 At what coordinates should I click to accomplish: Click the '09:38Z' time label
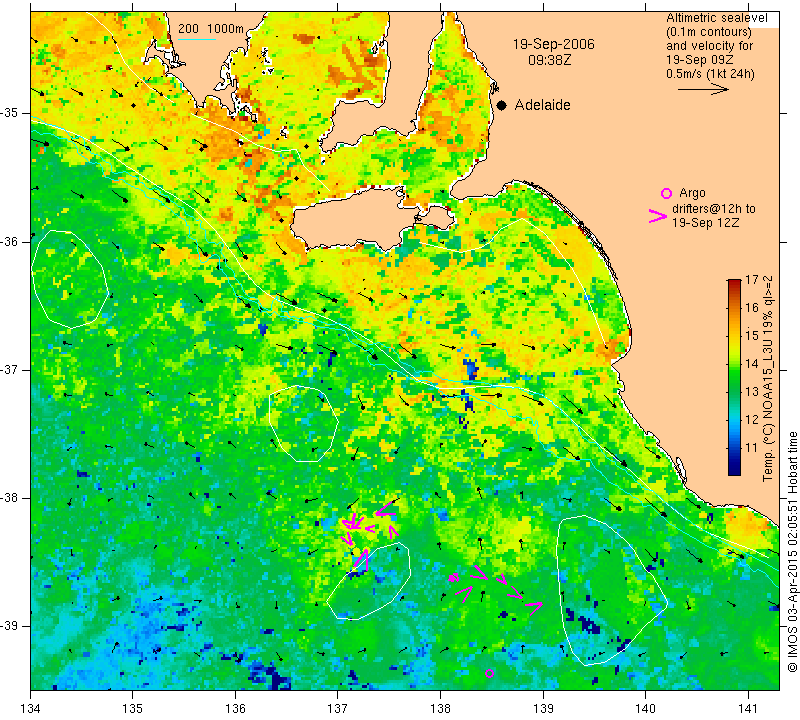point(549,60)
